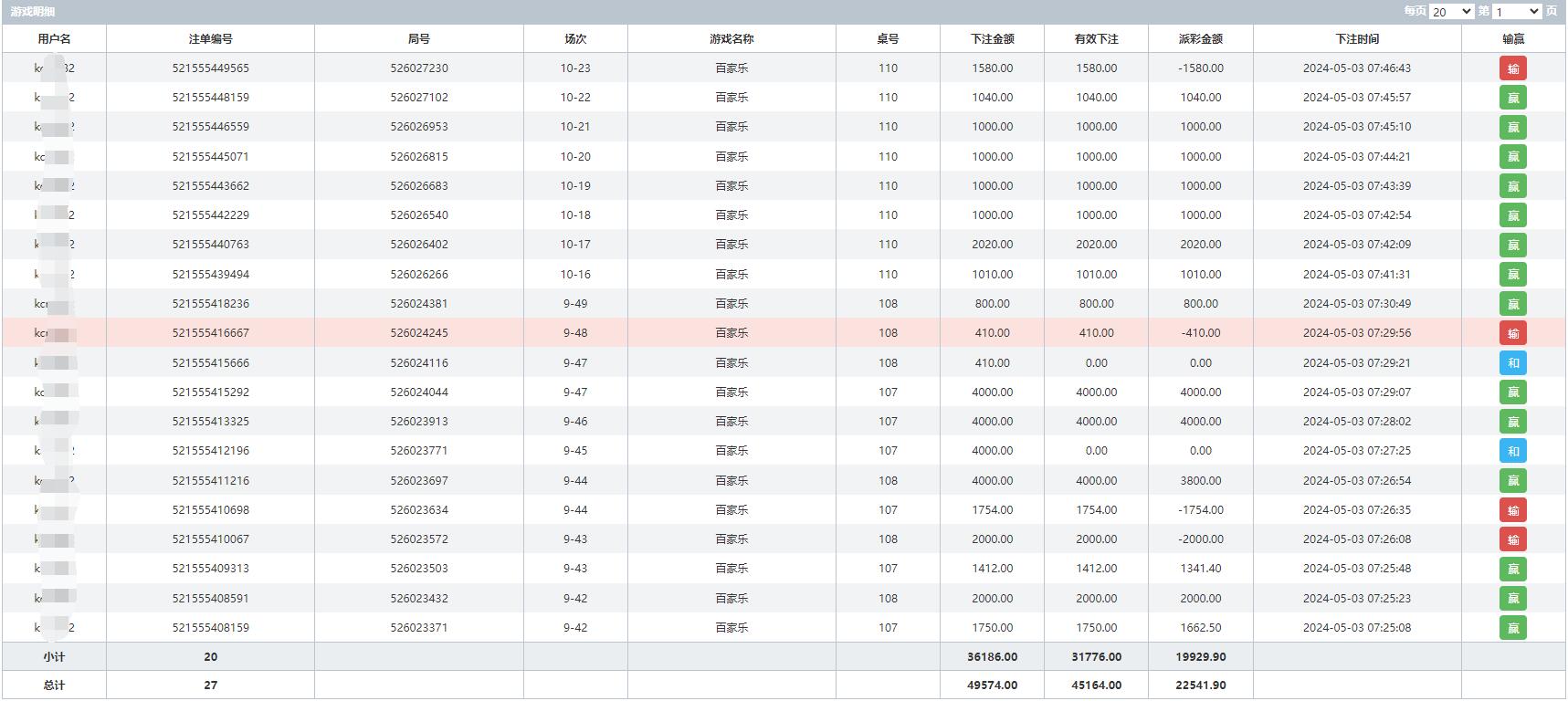Click payout amount 3800.00
This screenshot has height=701, width=1568.
coord(1200,481)
